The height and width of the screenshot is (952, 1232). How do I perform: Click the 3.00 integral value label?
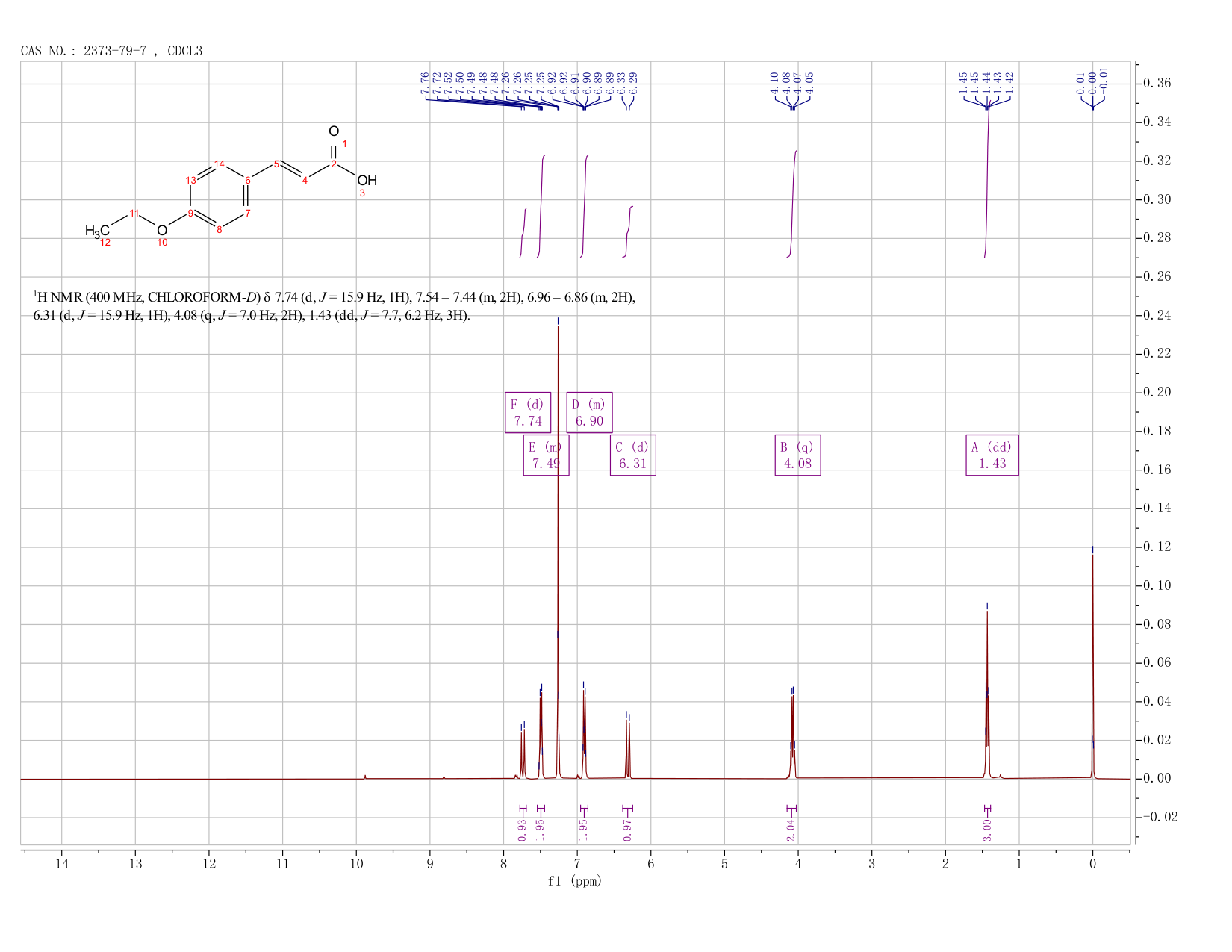(x=986, y=830)
